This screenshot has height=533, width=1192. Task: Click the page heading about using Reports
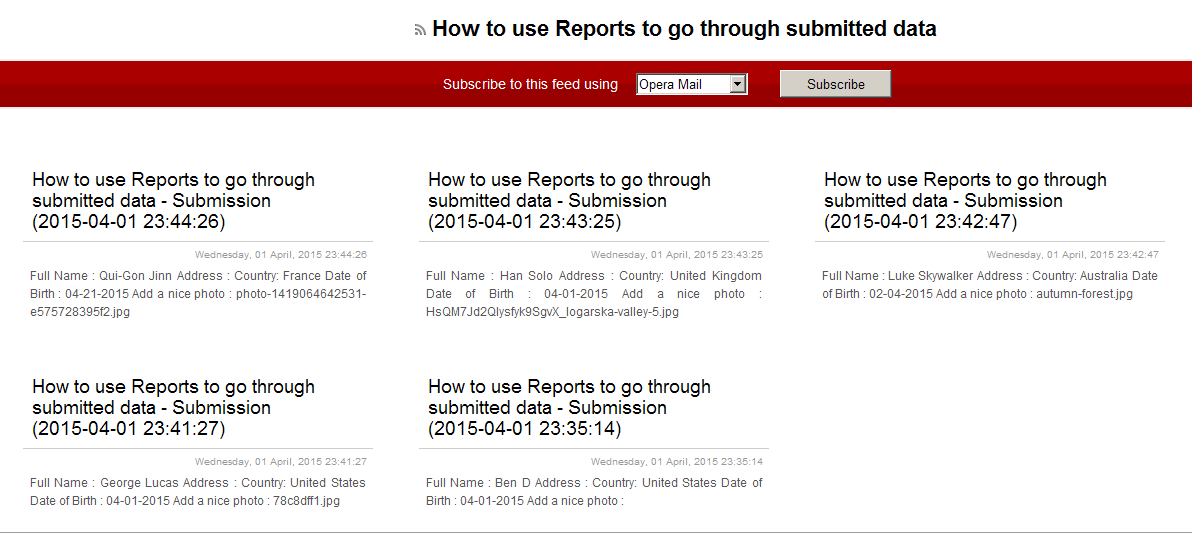pos(684,29)
